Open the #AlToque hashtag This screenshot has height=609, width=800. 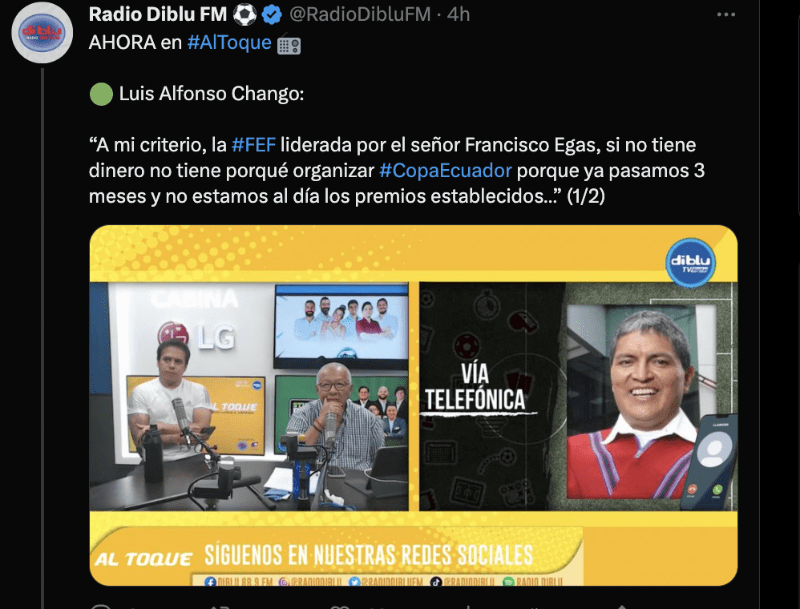tap(229, 42)
